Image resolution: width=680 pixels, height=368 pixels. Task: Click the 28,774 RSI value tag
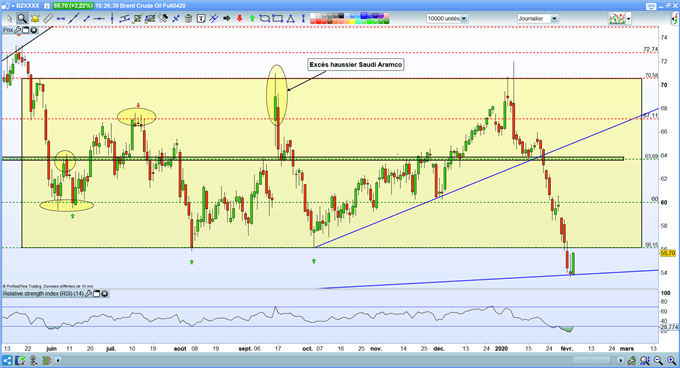coord(669,327)
